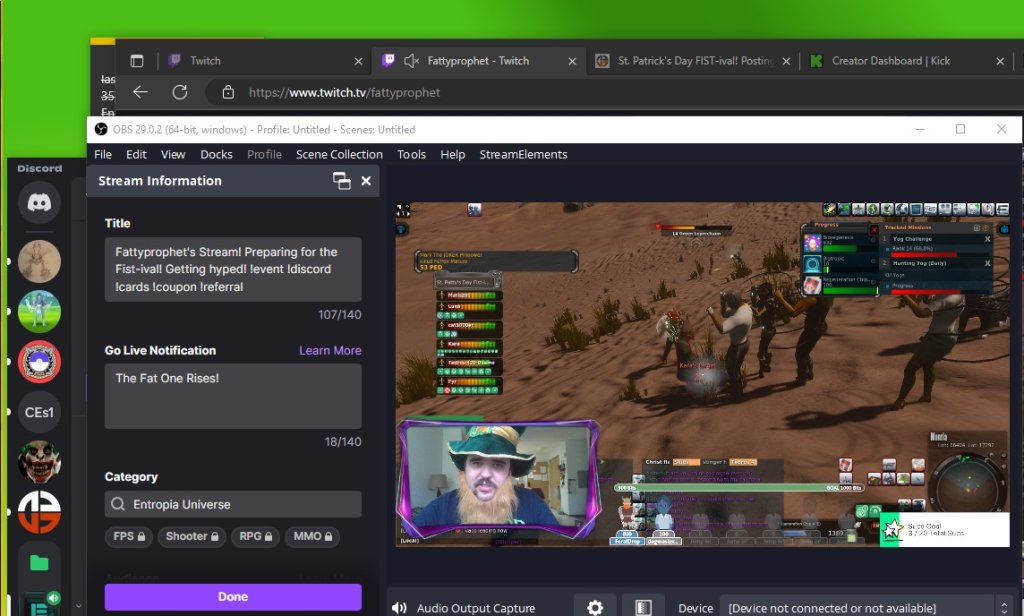Click the Device dropdown stepper arrows
The height and width of the screenshot is (616, 1024).
pos(1004,608)
